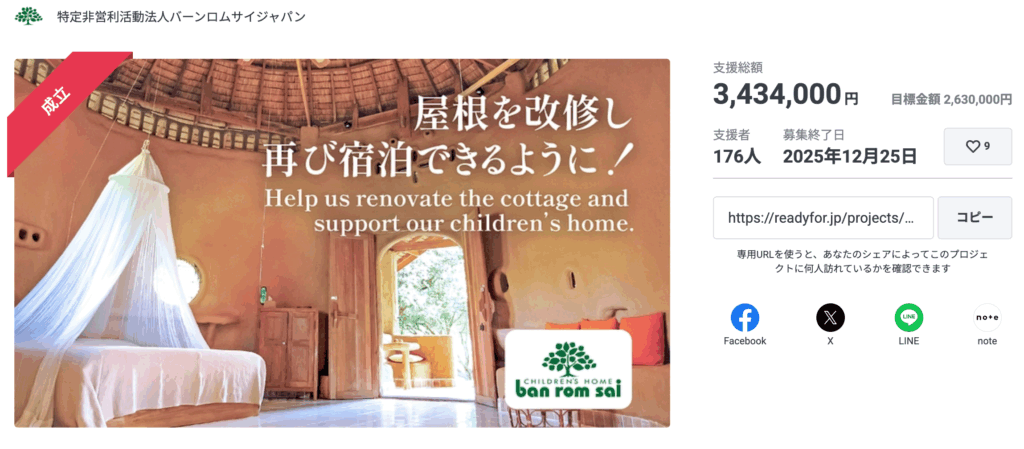Click the 2025年12月25日 end date
The image size is (1024, 449).
click(849, 156)
